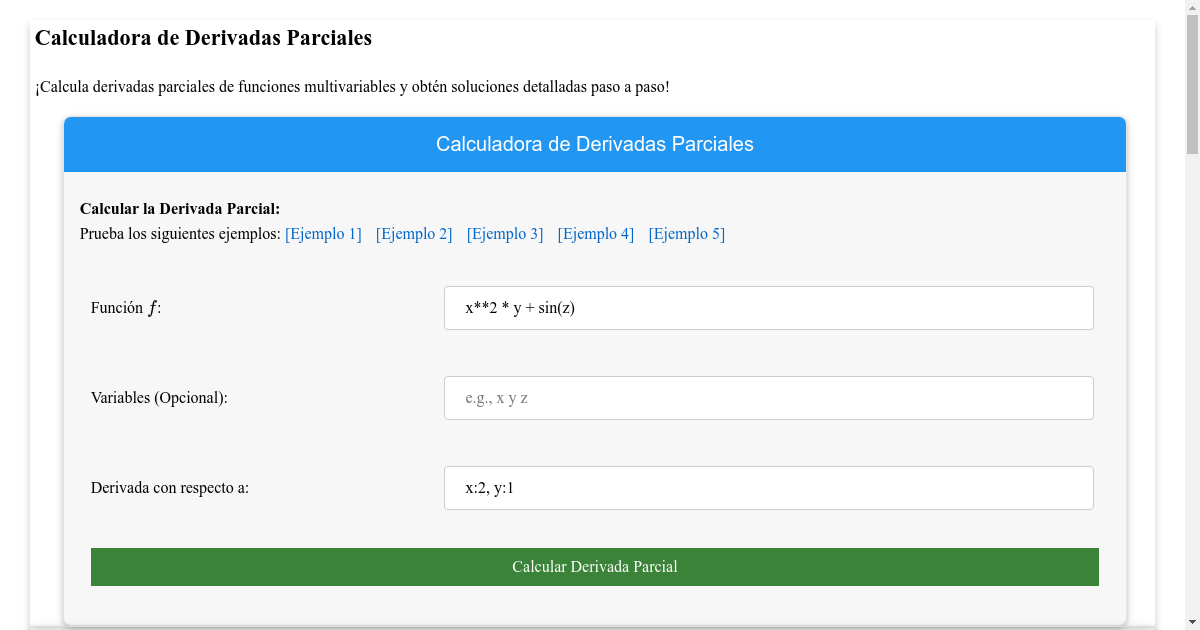This screenshot has height=630, width=1200.
Task: Click the placeholder text e.g., x y z
Action: coord(497,397)
